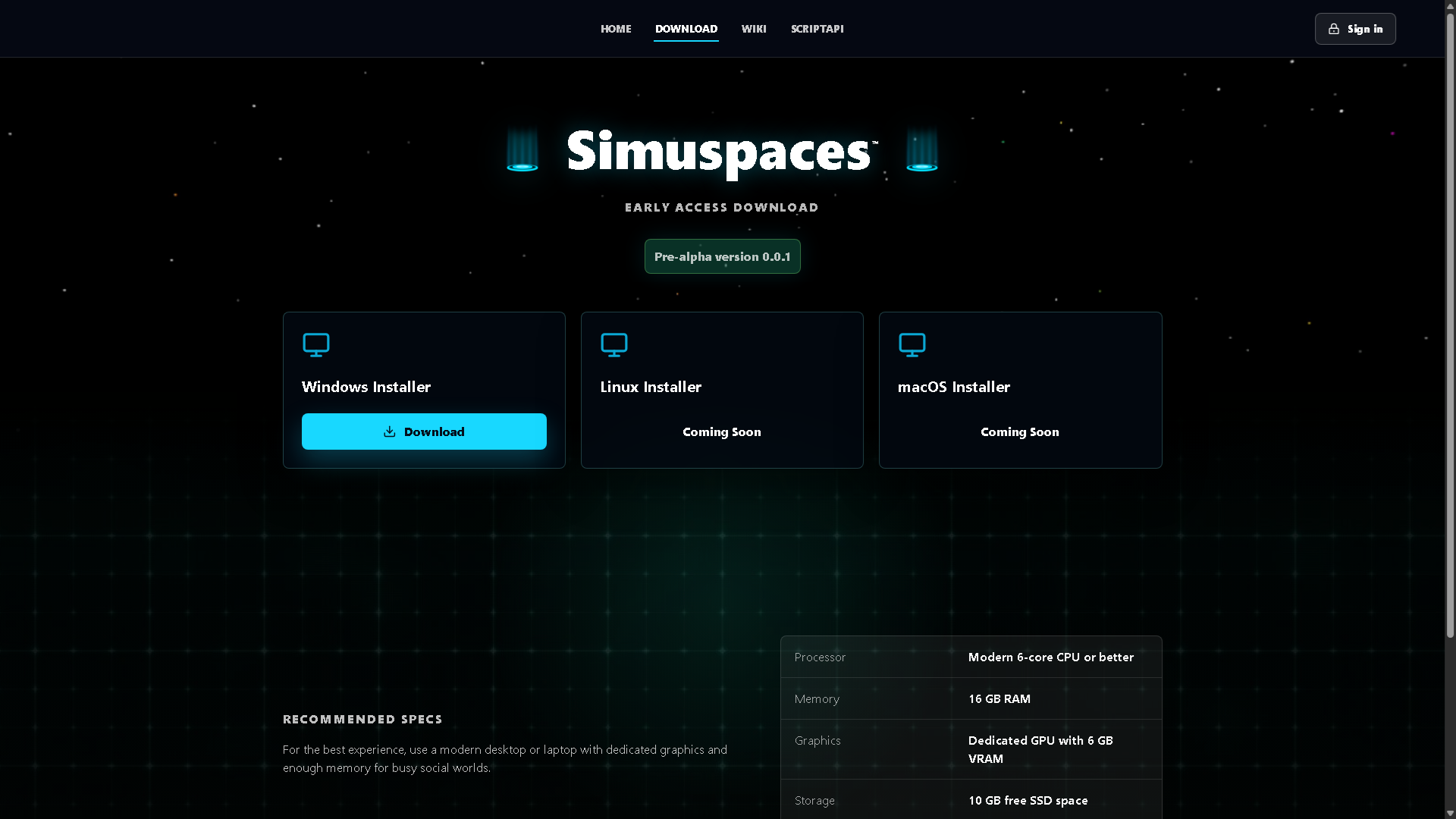Click the Sign in button
This screenshot has height=819, width=1456.
click(x=1355, y=29)
